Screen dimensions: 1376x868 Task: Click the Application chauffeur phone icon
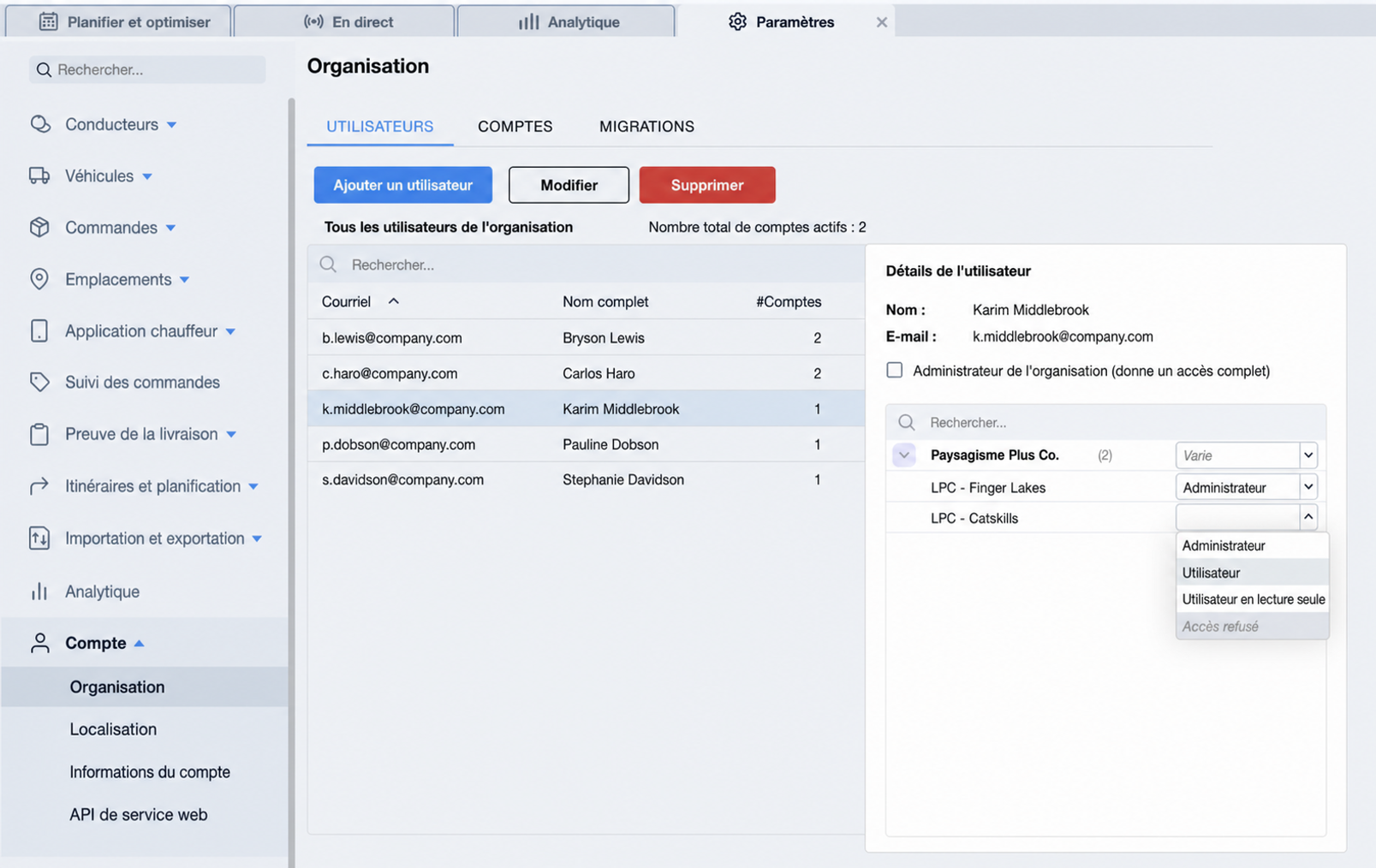click(x=39, y=330)
